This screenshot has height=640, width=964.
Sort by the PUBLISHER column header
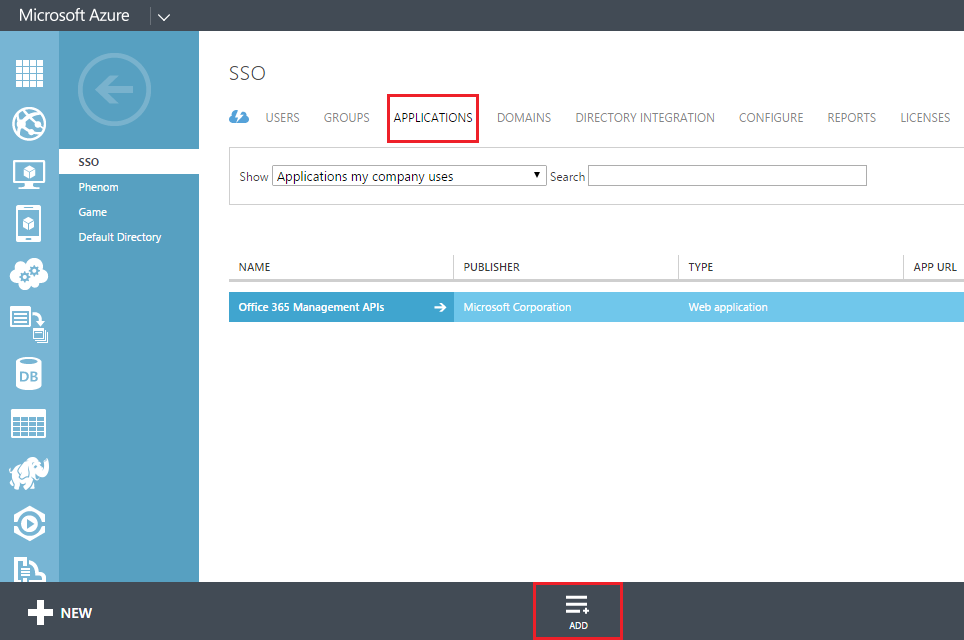click(491, 267)
